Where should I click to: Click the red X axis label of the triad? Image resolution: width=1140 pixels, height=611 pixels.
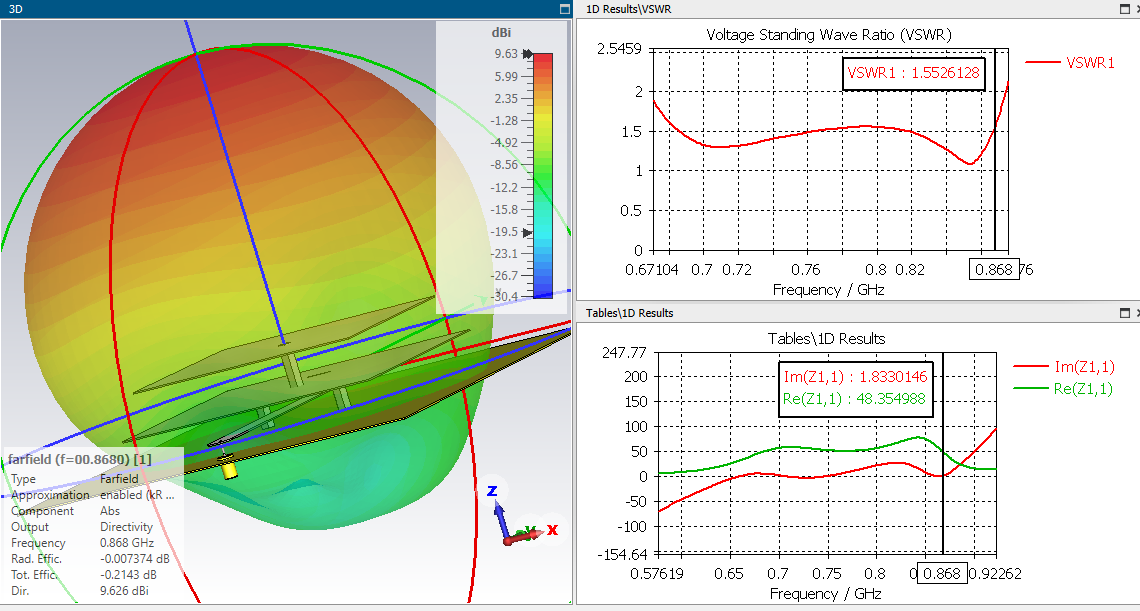(552, 530)
